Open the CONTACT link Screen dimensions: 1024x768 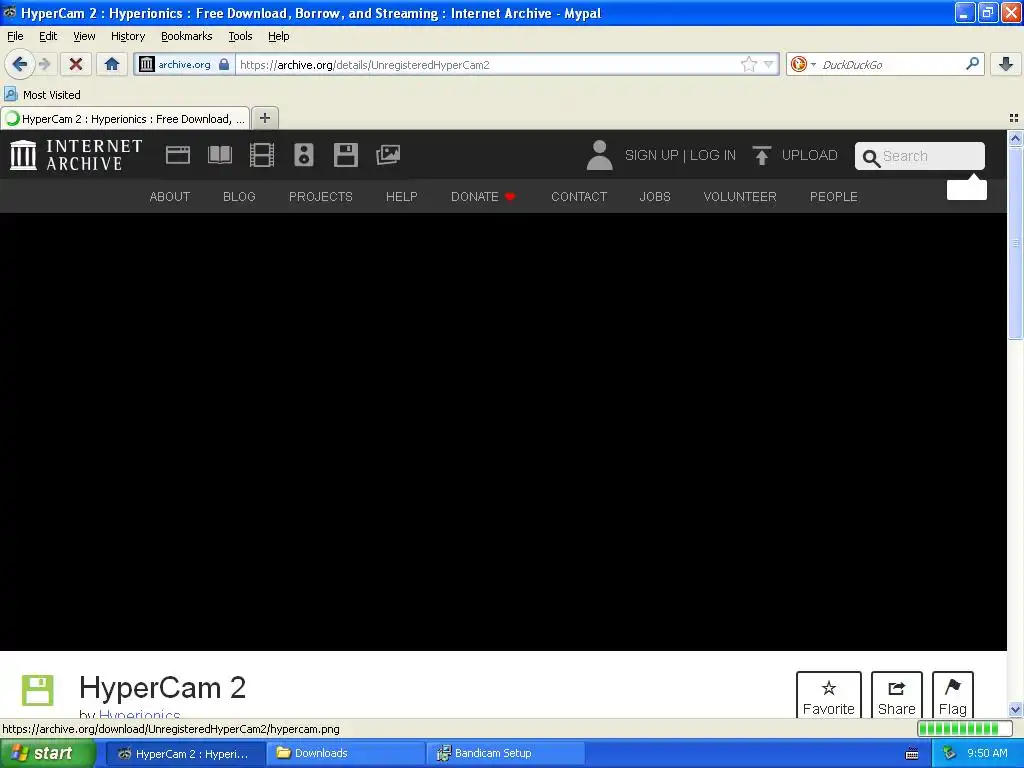click(x=579, y=197)
